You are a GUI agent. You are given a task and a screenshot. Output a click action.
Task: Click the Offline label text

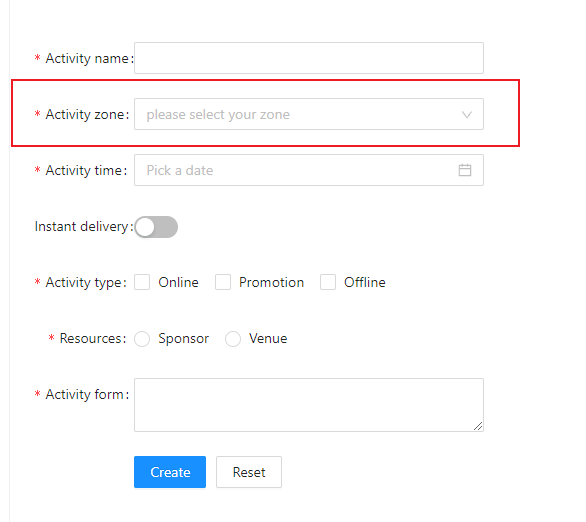[x=364, y=282]
